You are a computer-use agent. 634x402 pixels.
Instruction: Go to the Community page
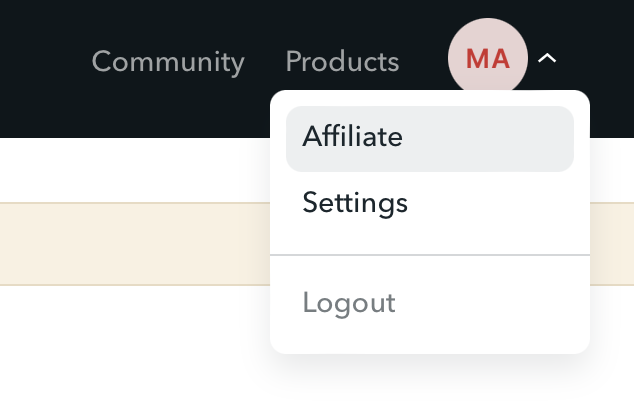click(x=168, y=62)
